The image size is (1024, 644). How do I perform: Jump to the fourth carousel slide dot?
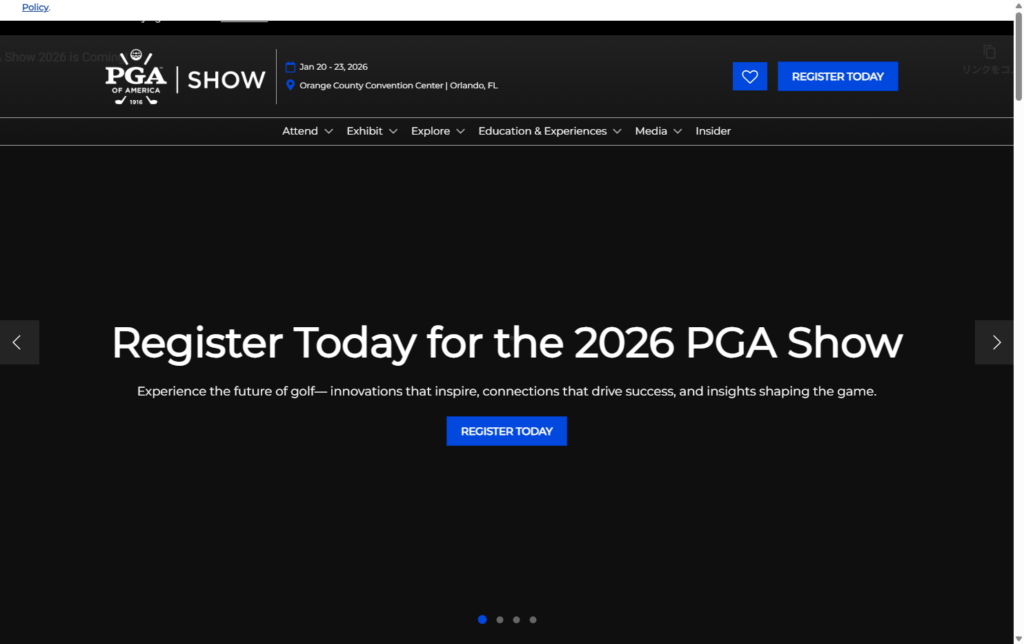[533, 619]
